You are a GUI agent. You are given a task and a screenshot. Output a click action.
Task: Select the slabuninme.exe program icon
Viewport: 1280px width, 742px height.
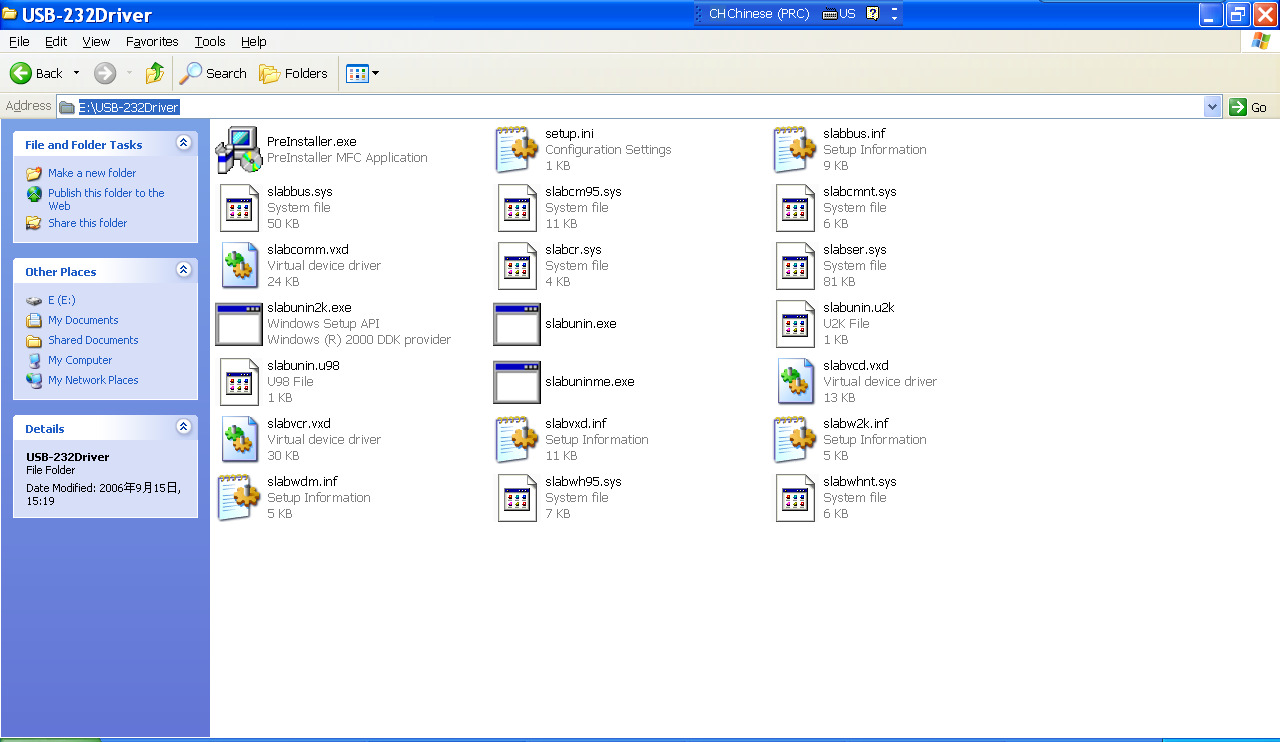click(517, 382)
